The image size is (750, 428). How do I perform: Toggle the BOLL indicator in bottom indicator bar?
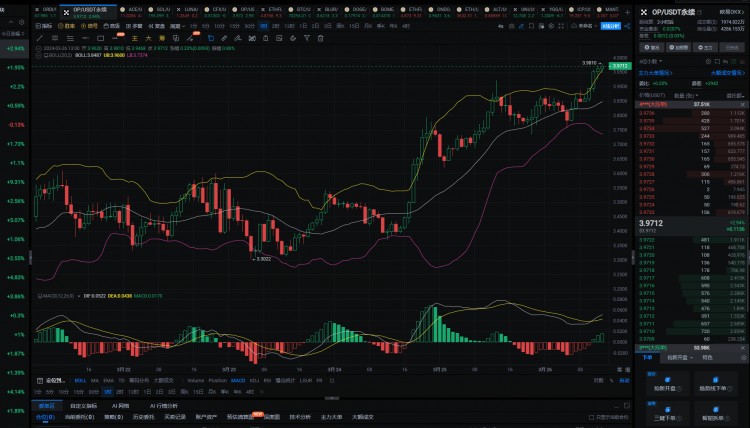(80, 381)
